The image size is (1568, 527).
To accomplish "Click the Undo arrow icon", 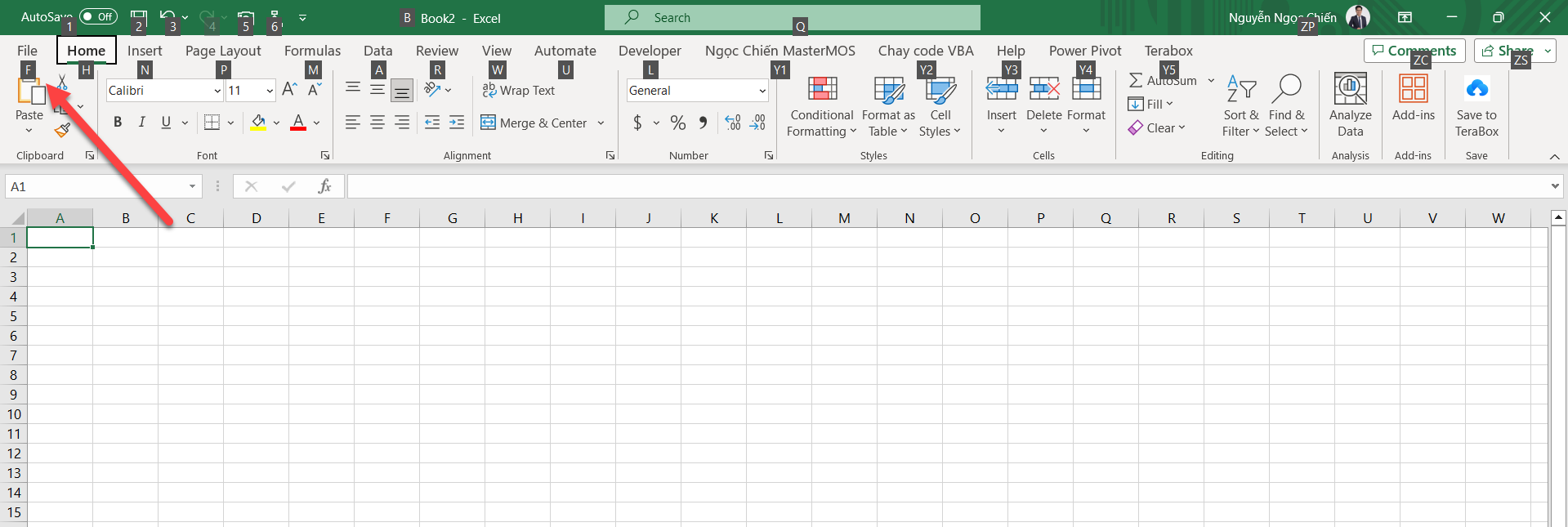I will click(x=168, y=17).
